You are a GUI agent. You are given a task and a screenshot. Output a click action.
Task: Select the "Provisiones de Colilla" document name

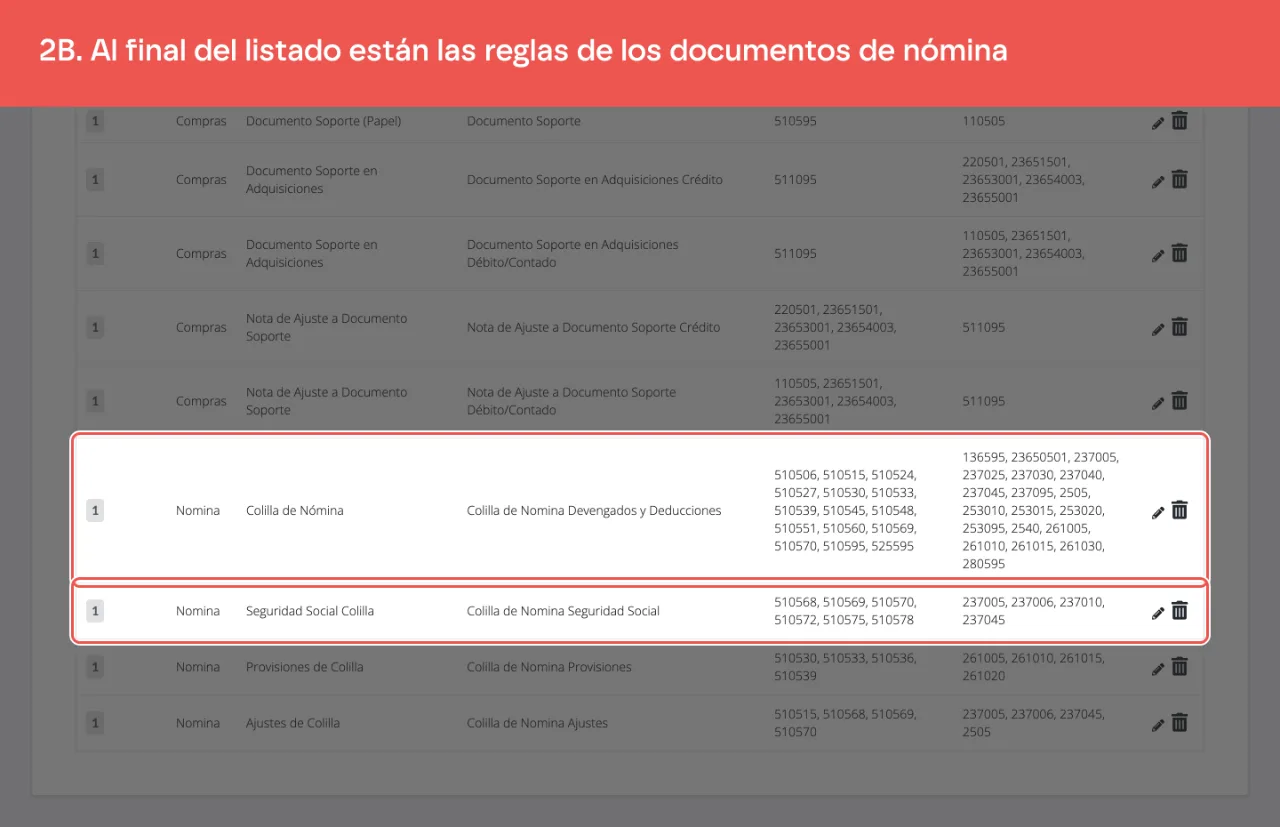(x=305, y=667)
